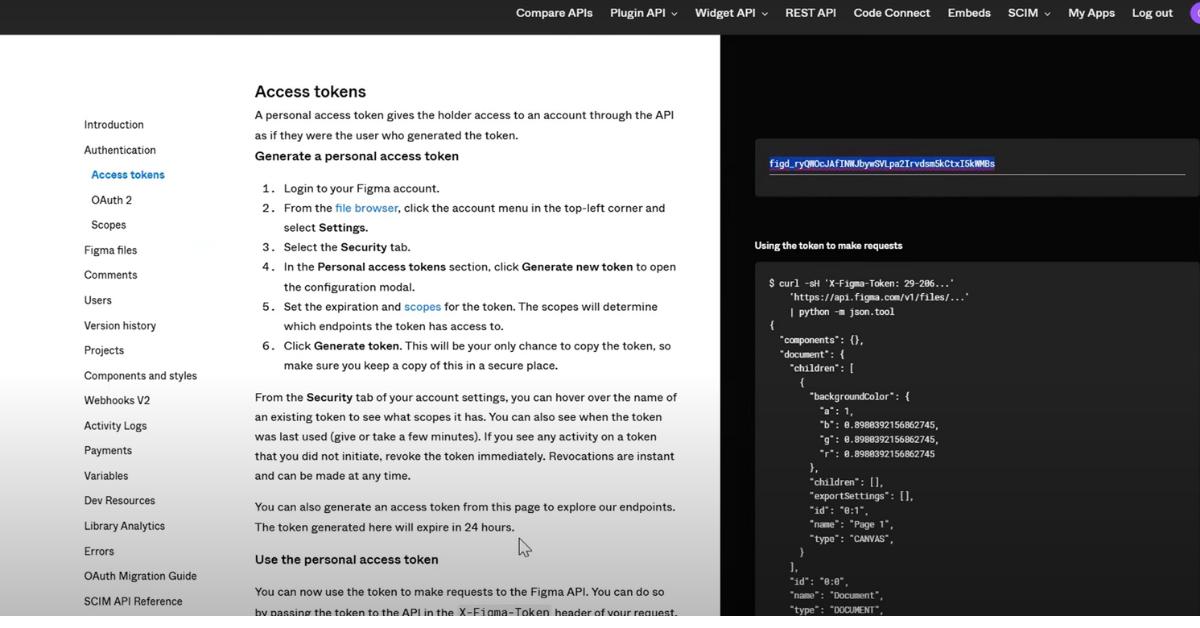Image resolution: width=1200 pixels, height=628 pixels.
Task: Open Comments in the sidebar
Action: (x=110, y=275)
